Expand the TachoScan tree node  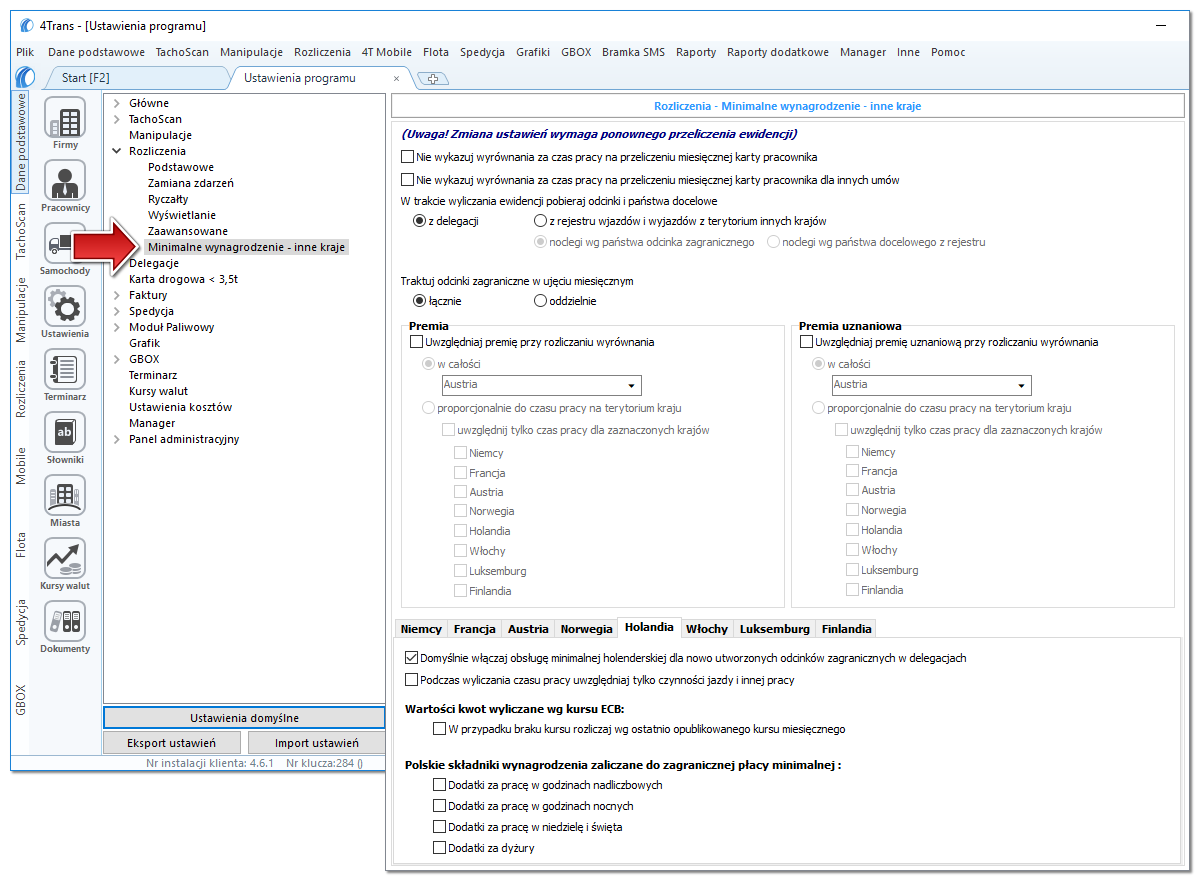117,119
